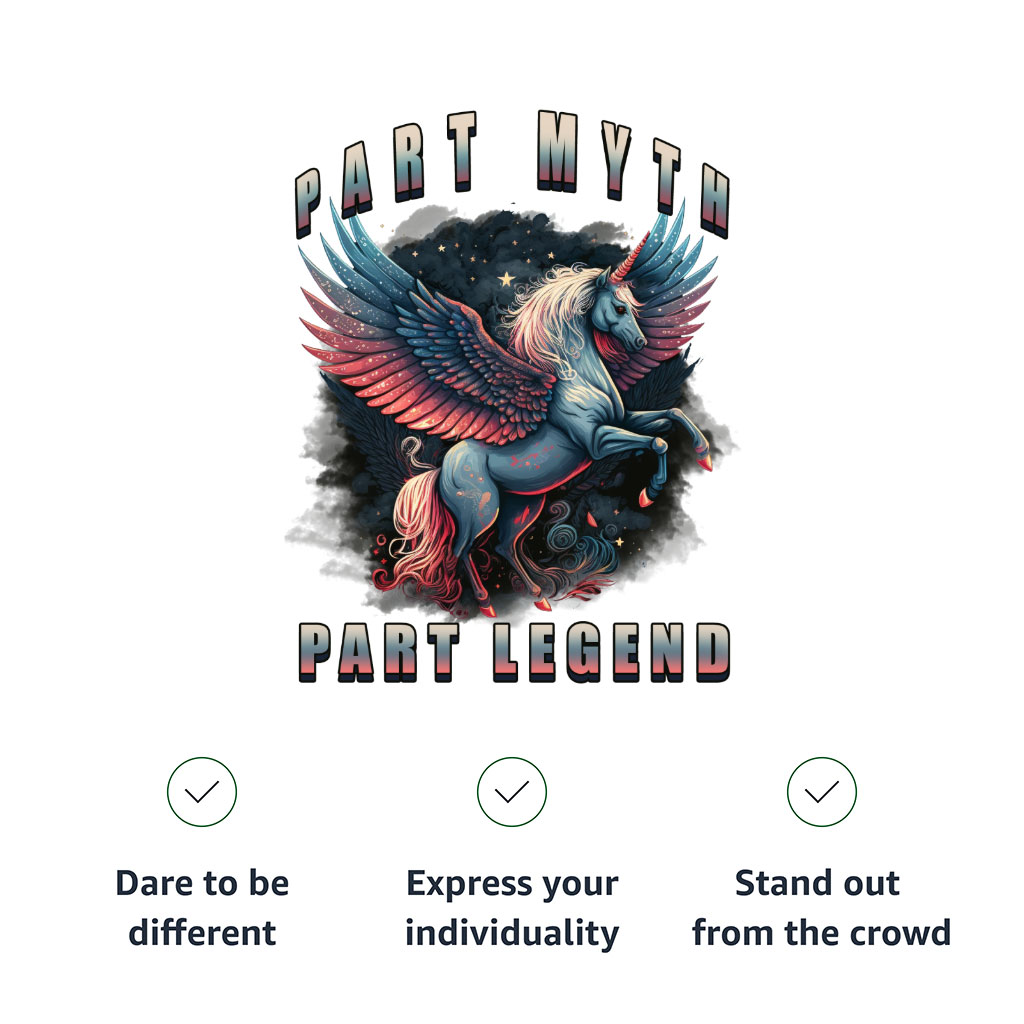Screen dimensions: 1024x1024
Task: Tap the checkmark icon above Stand out
Action: [x=821, y=792]
